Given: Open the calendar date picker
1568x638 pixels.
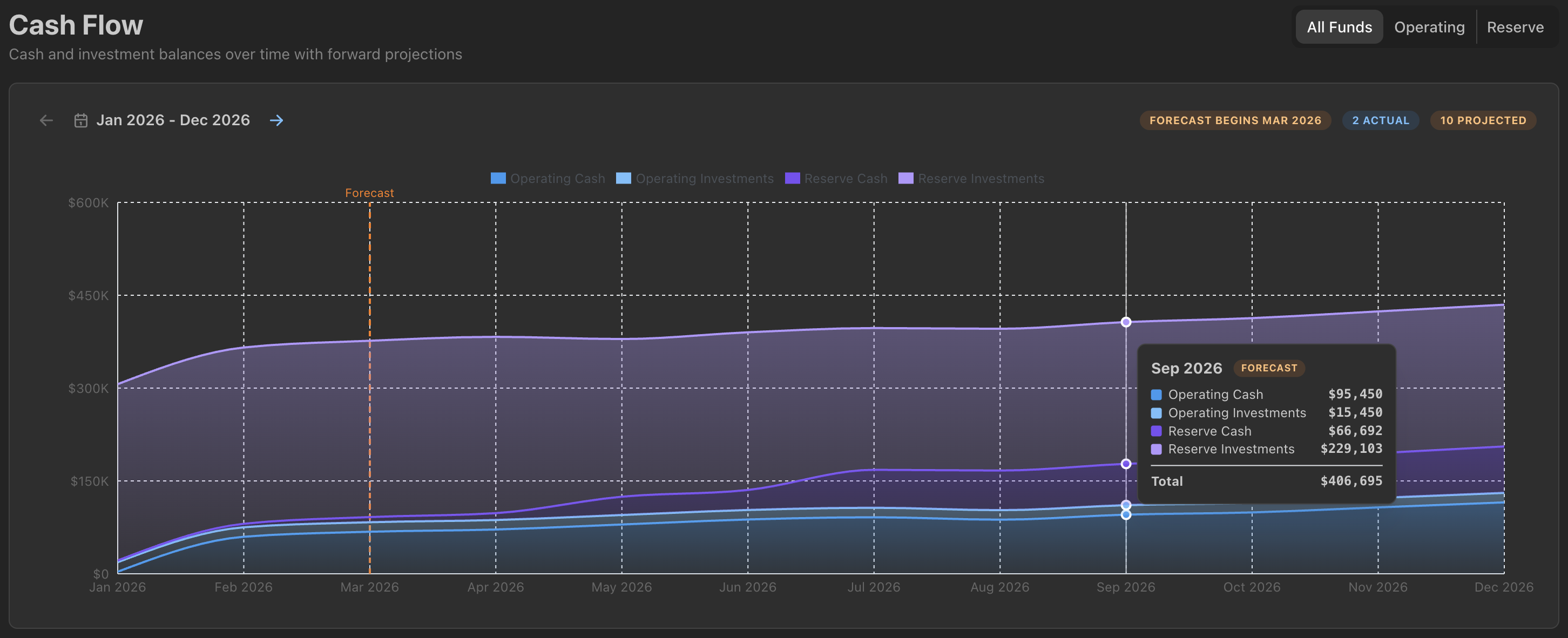Looking at the screenshot, I should [80, 120].
